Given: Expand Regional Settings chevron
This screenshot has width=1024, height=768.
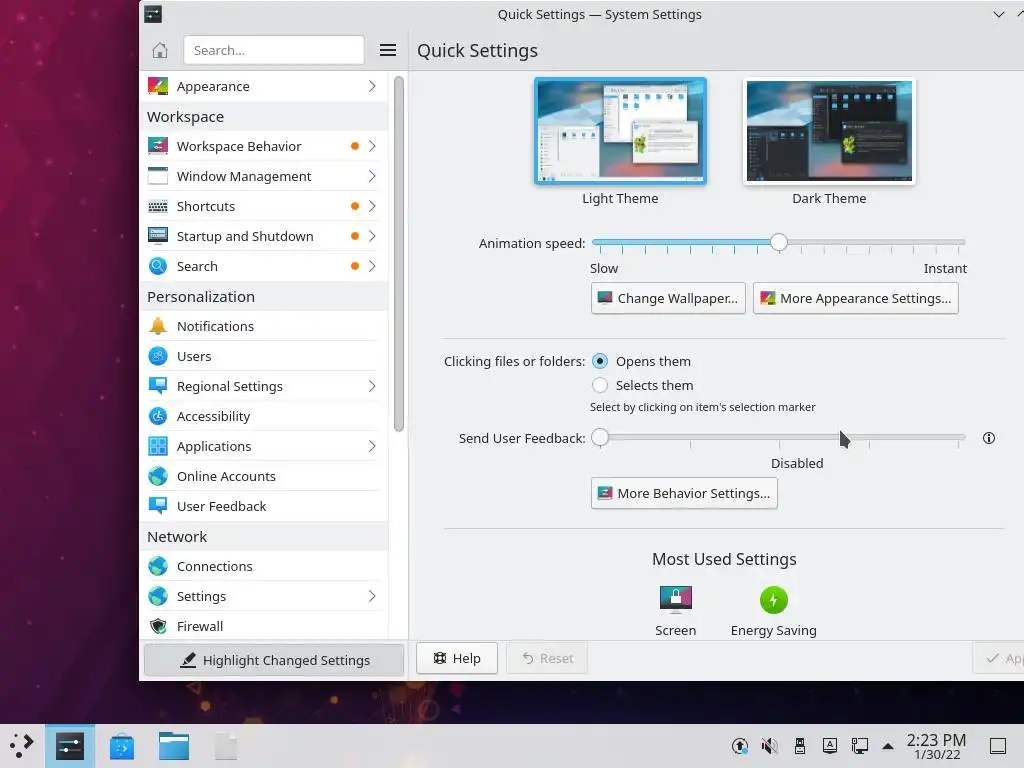Looking at the screenshot, I should [x=372, y=386].
